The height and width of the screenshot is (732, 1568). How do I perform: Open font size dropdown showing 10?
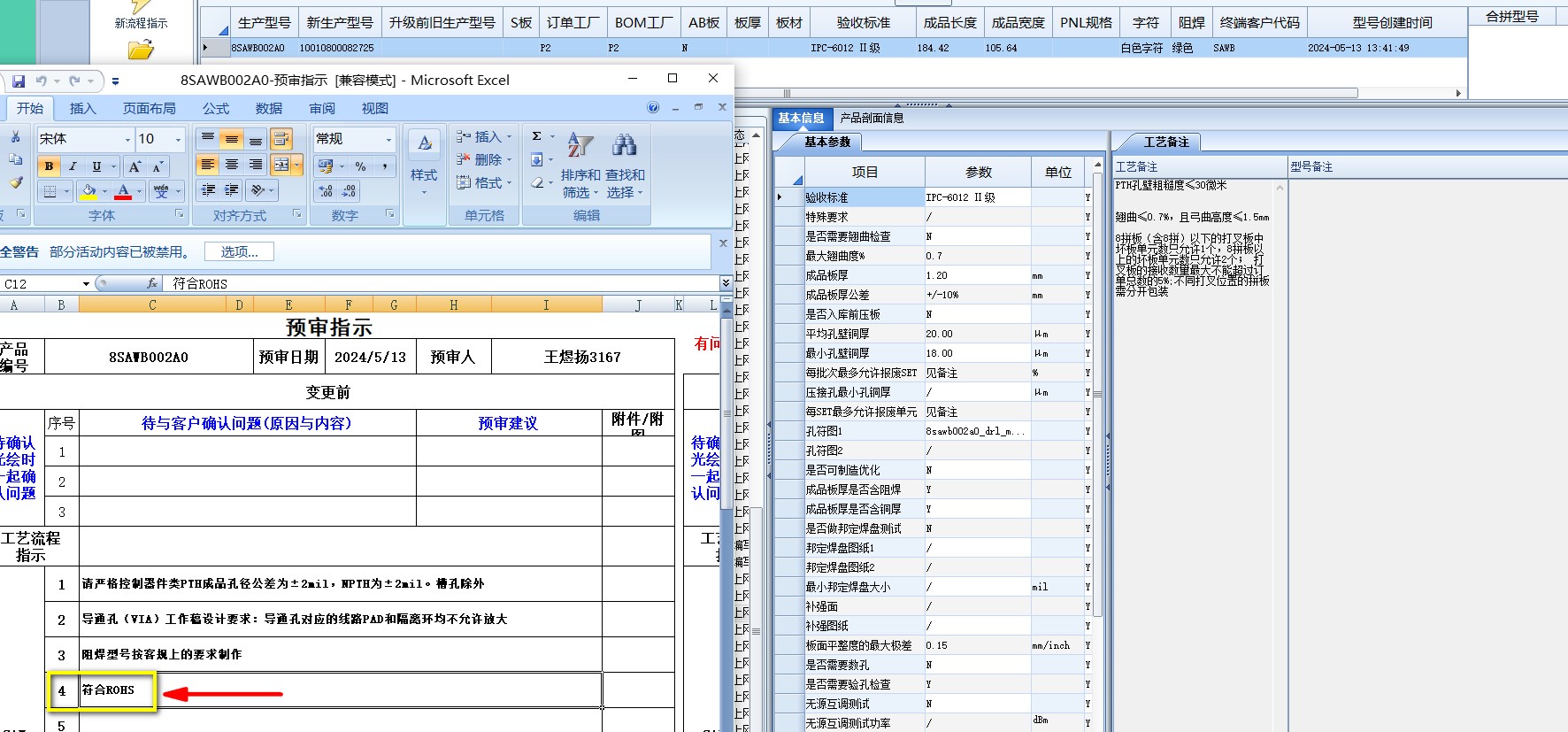point(178,139)
